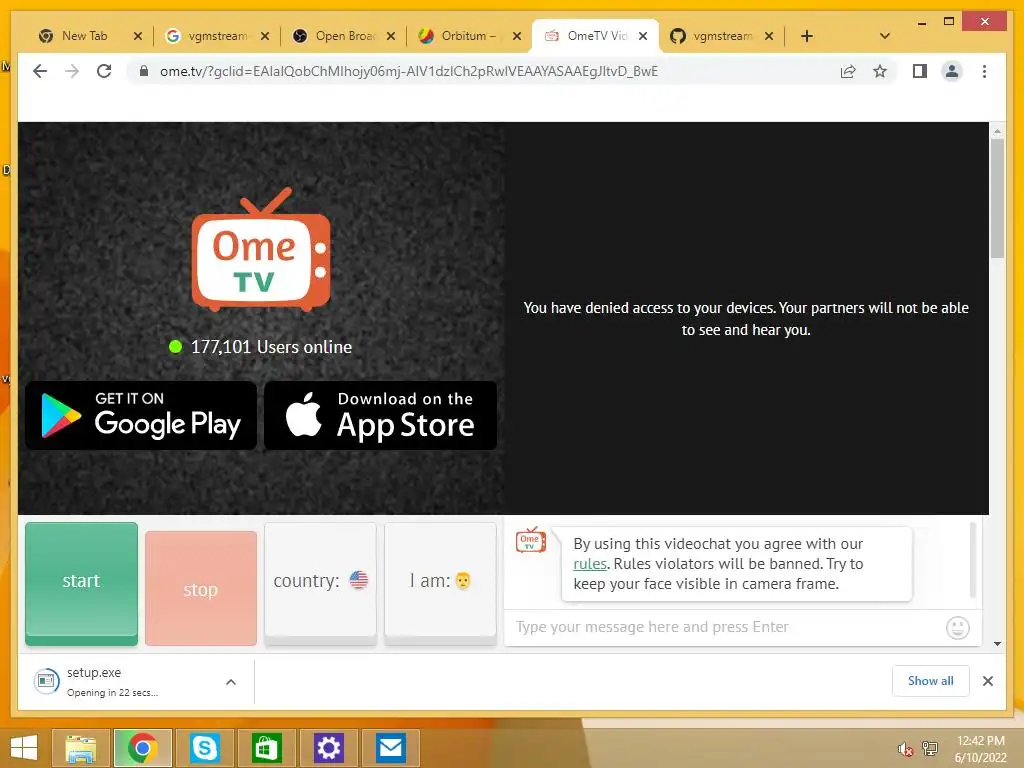
Task: Click the address bar URL
Action: pos(409,71)
